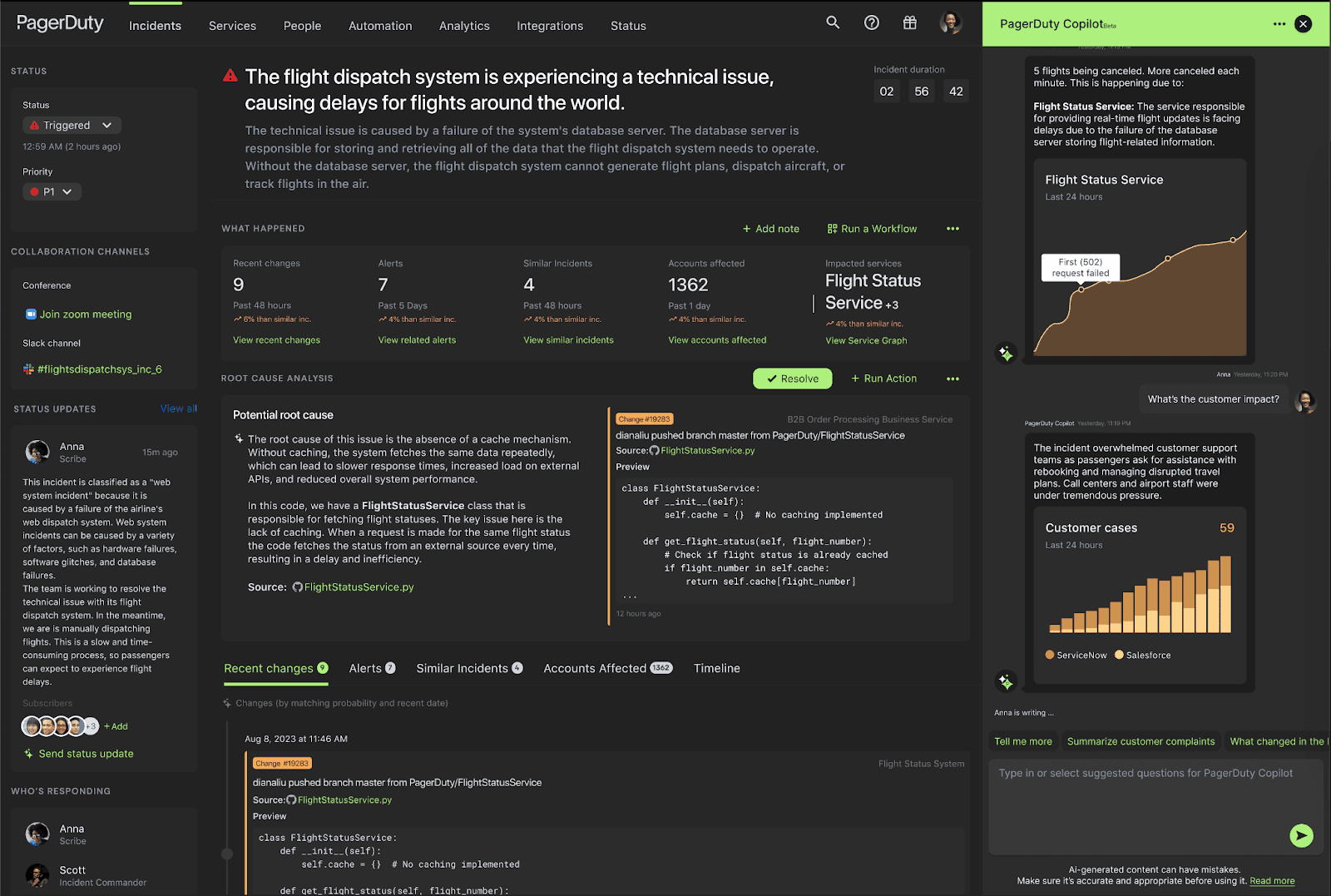This screenshot has height=896, width=1331.
Task: Open Copilot panel more options menu
Action: pos(1279,24)
